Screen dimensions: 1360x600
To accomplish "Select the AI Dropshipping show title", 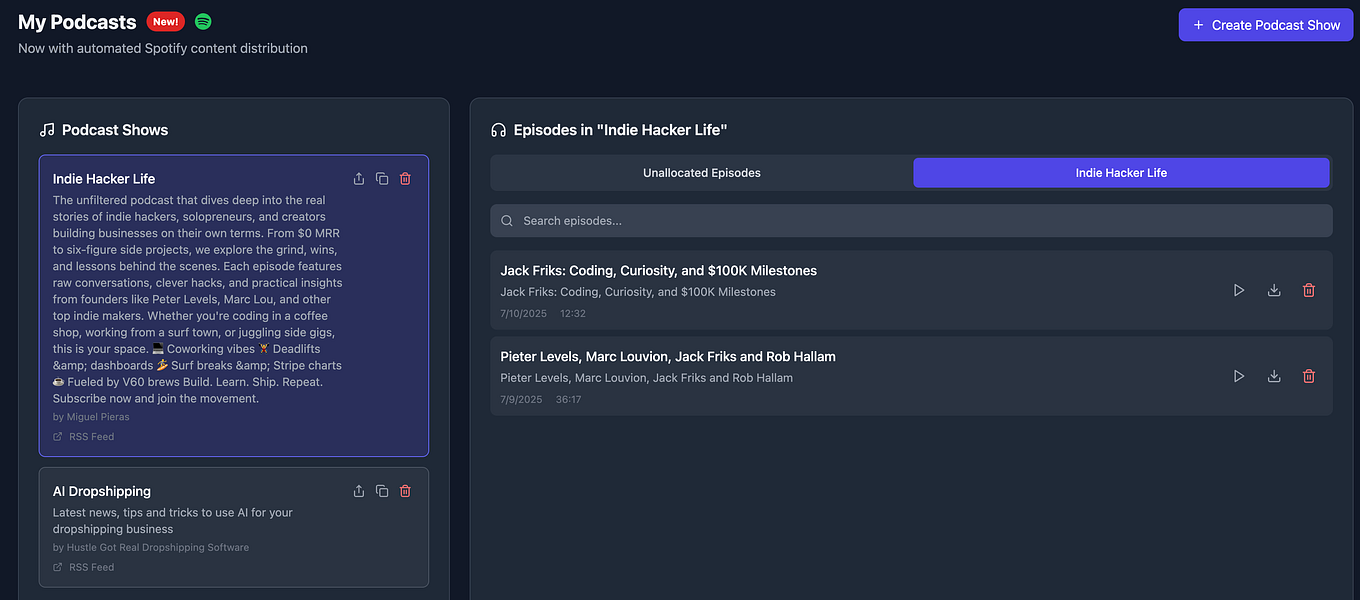I will click(x=102, y=491).
